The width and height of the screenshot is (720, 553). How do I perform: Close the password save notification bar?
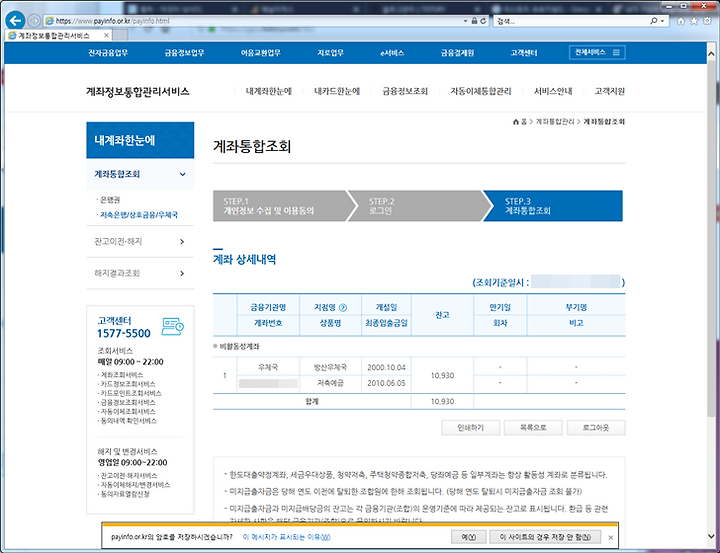point(610,537)
